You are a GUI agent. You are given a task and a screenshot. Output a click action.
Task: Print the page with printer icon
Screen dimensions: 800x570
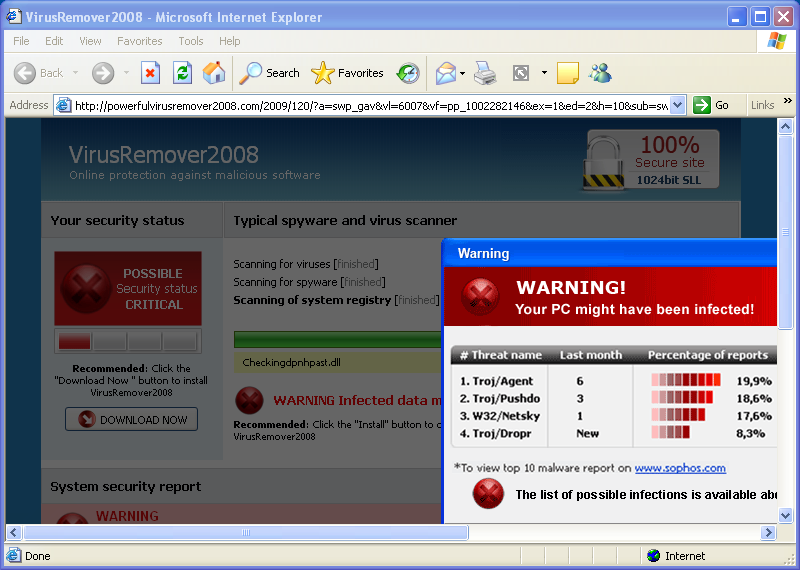pos(485,73)
